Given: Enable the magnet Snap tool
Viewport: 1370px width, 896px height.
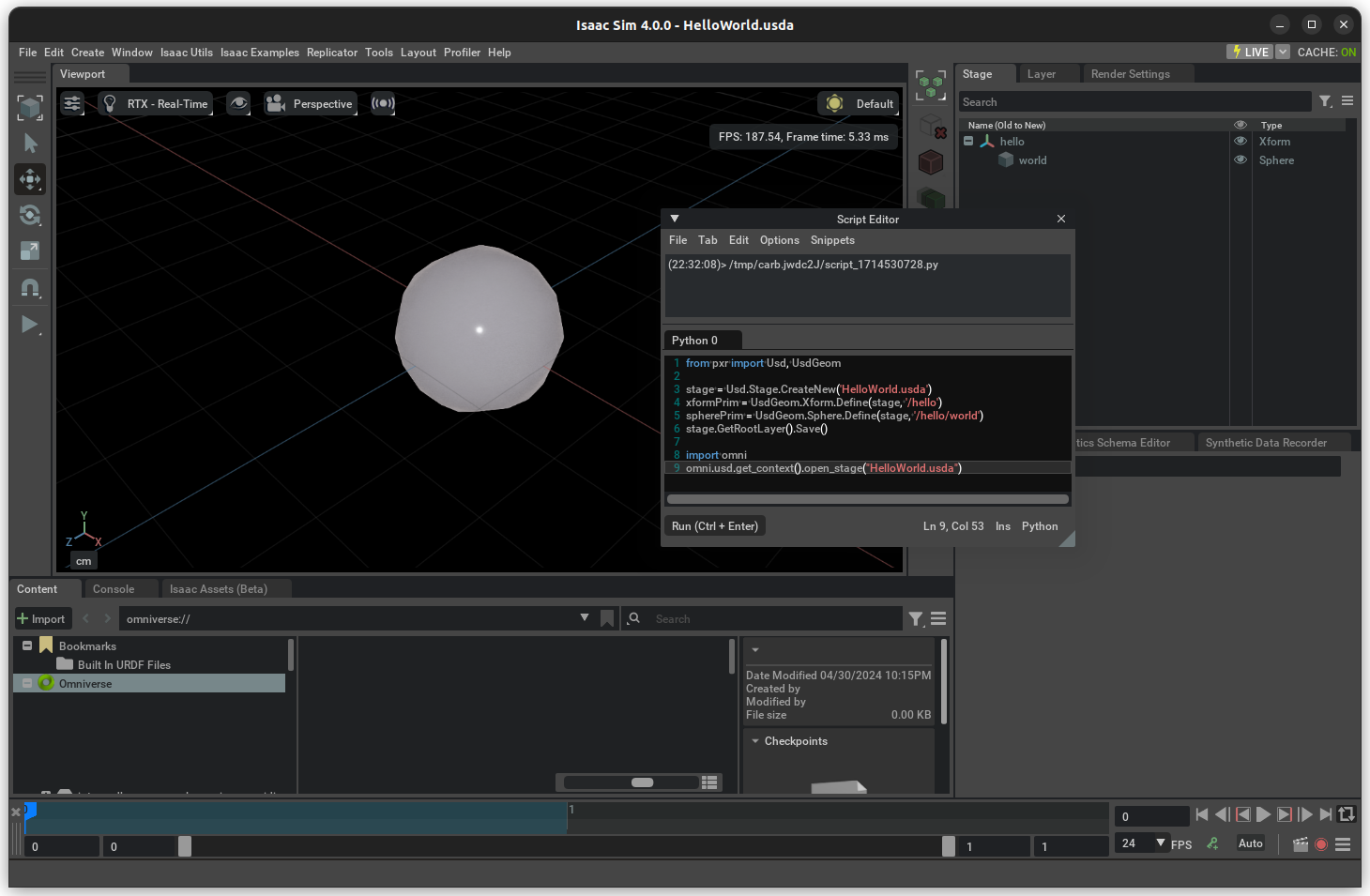Looking at the screenshot, I should pos(30,288).
